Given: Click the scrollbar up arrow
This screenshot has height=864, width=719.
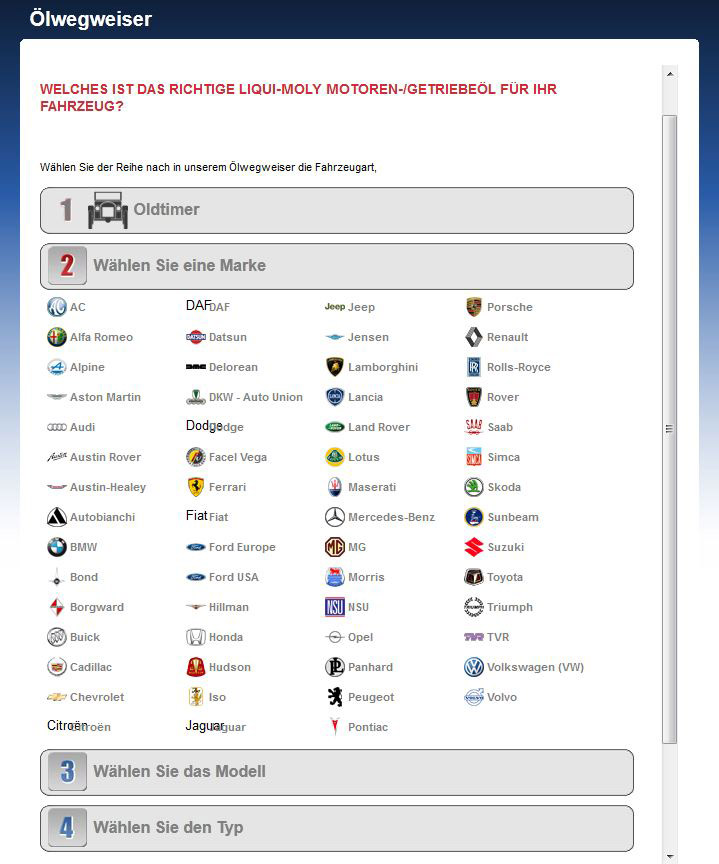Looking at the screenshot, I should (x=670, y=73).
